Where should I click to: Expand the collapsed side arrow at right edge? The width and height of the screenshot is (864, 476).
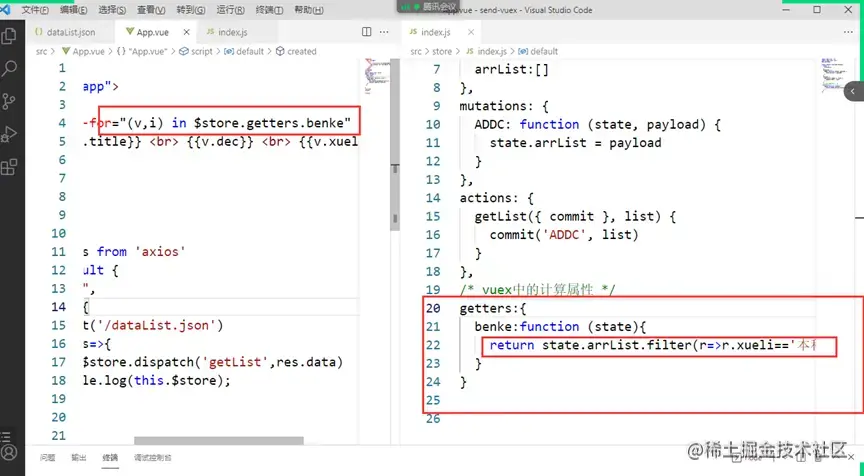coord(854,91)
